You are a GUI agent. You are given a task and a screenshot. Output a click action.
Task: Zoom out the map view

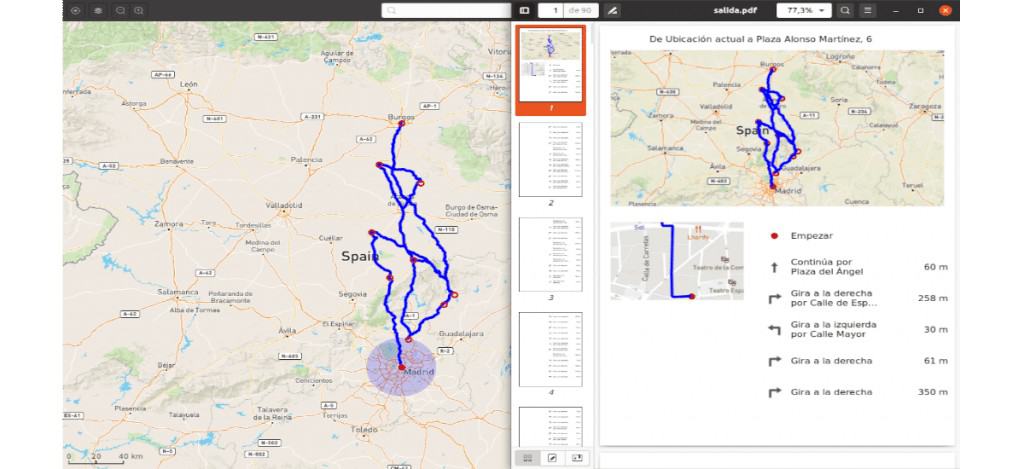[120, 10]
